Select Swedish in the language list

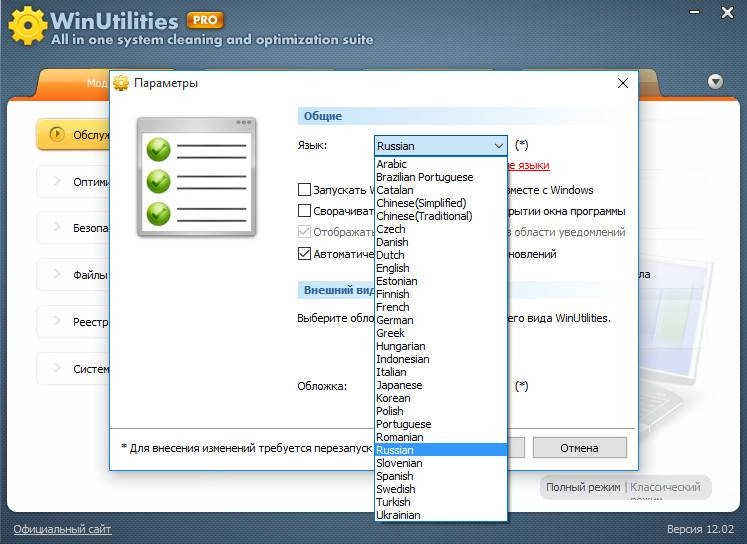[x=441, y=489]
